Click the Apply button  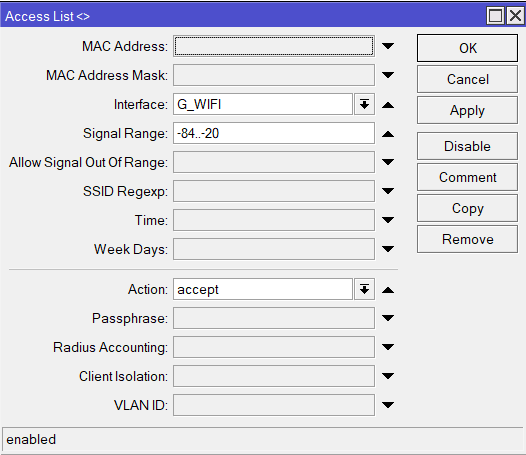click(467, 110)
